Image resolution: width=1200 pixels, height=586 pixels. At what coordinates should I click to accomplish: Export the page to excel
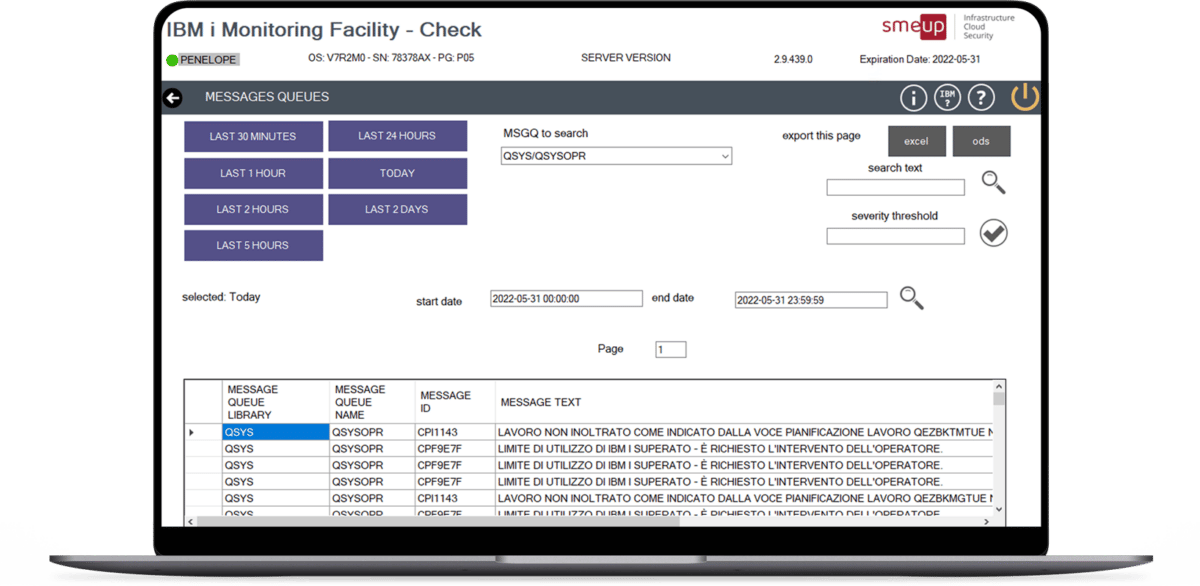click(916, 140)
